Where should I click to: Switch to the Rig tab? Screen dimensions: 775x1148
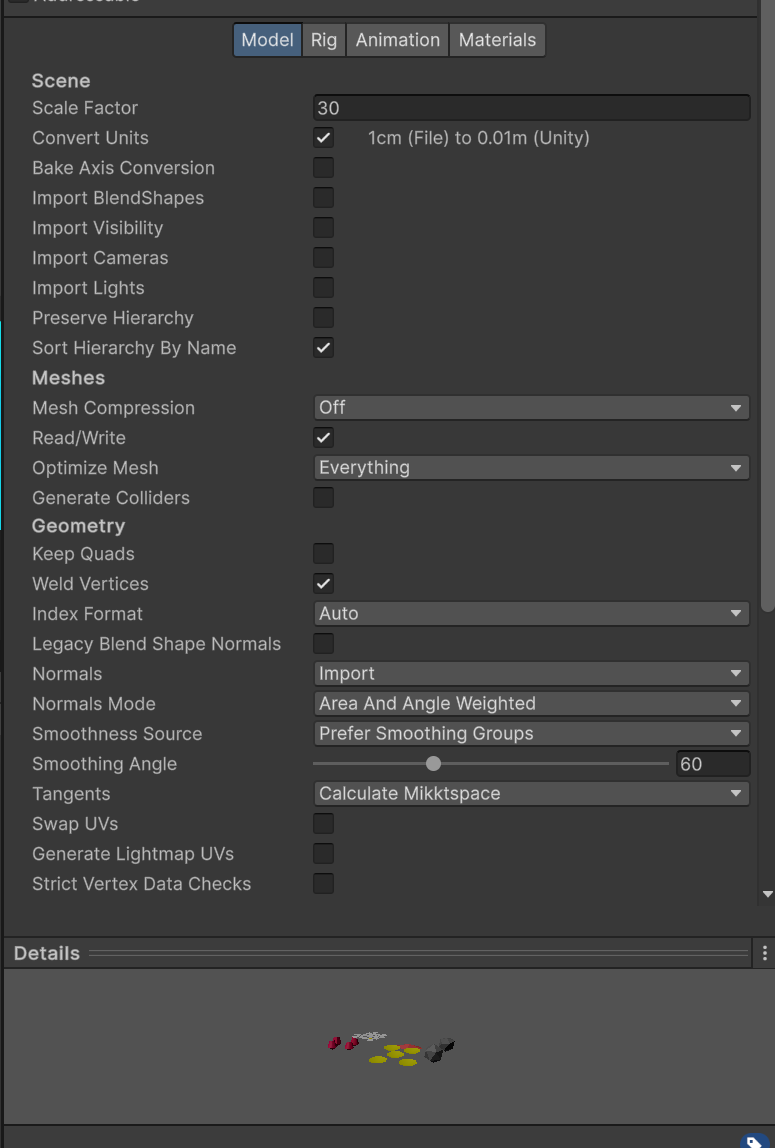click(324, 40)
